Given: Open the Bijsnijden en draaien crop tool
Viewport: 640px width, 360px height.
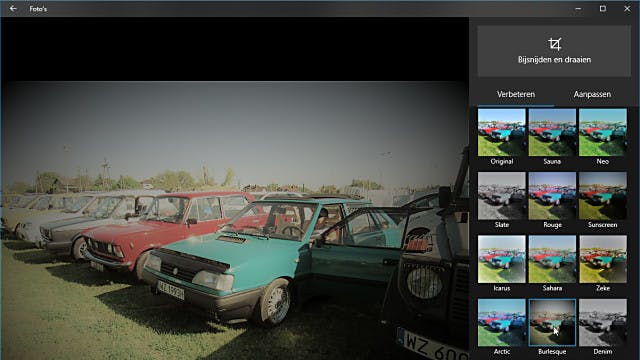Looking at the screenshot, I should click(554, 51).
